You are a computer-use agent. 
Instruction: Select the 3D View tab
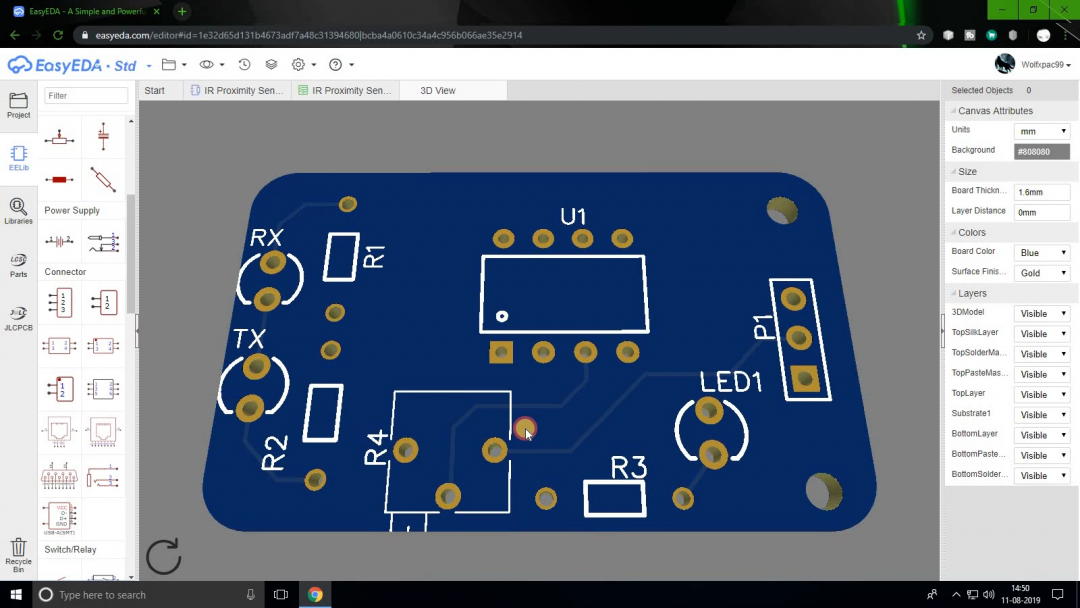click(x=436, y=89)
